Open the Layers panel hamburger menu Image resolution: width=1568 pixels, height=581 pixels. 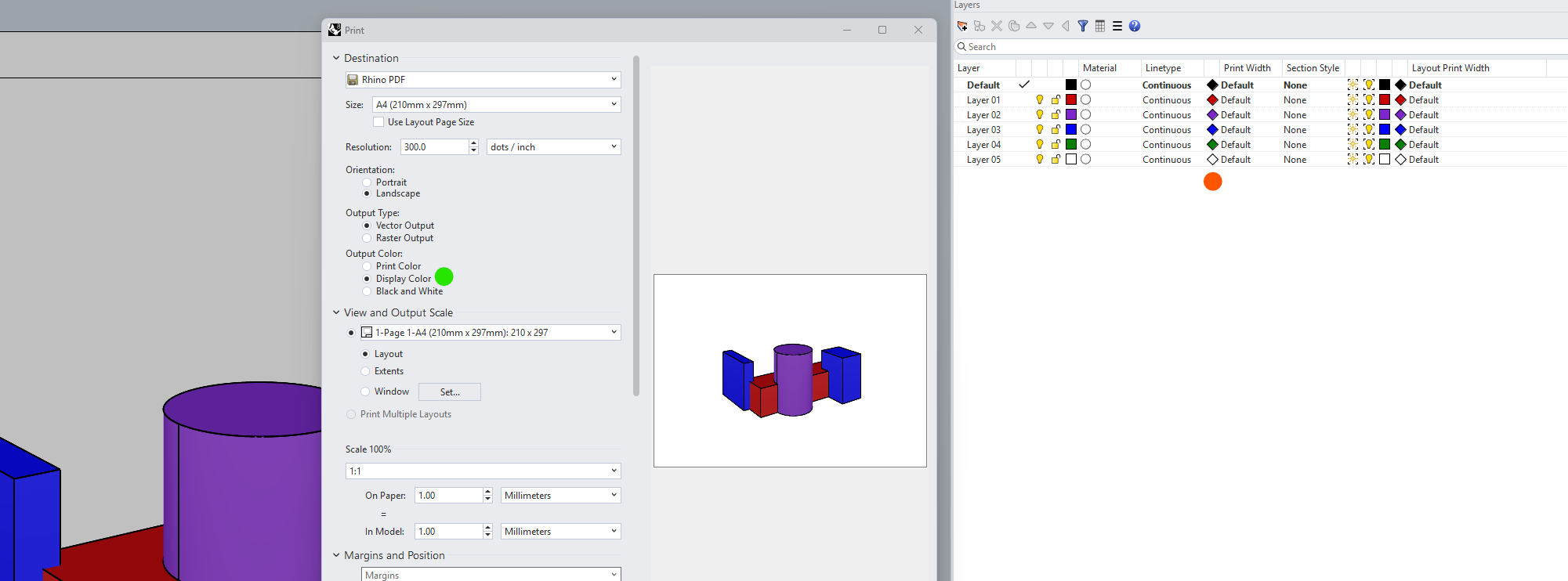pyautogui.click(x=1117, y=26)
